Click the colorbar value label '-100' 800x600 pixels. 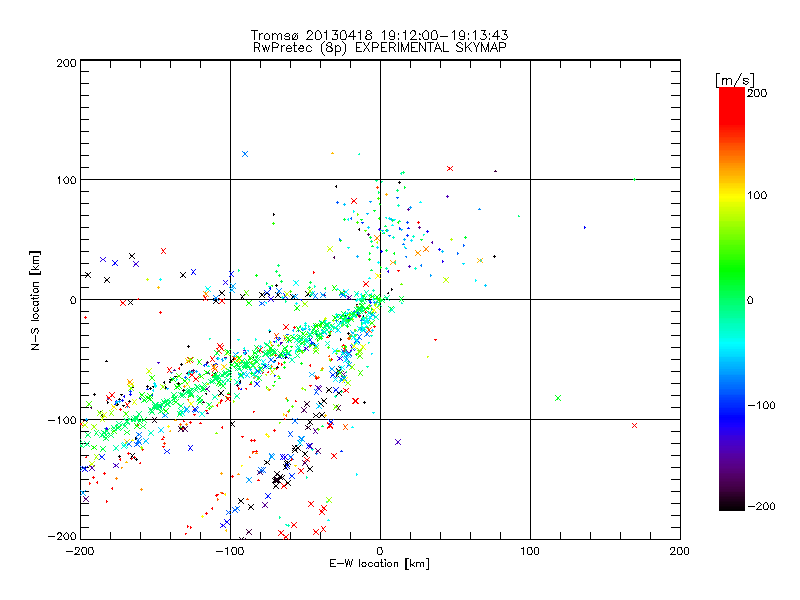tap(761, 405)
